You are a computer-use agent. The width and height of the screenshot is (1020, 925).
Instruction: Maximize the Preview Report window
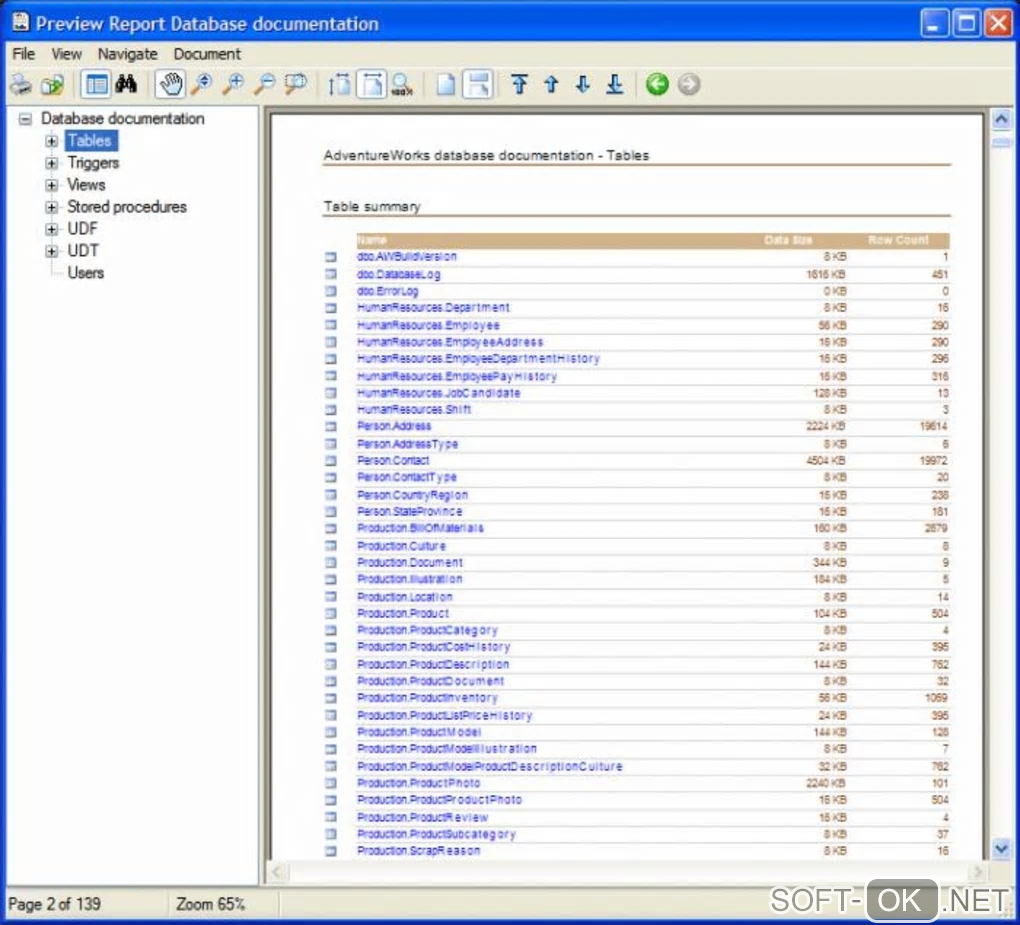(x=967, y=24)
